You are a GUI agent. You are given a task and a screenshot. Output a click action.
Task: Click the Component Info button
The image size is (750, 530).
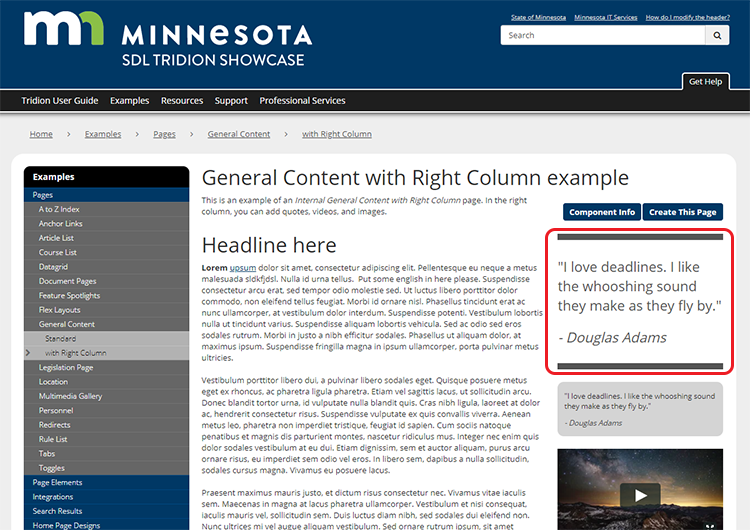602,212
